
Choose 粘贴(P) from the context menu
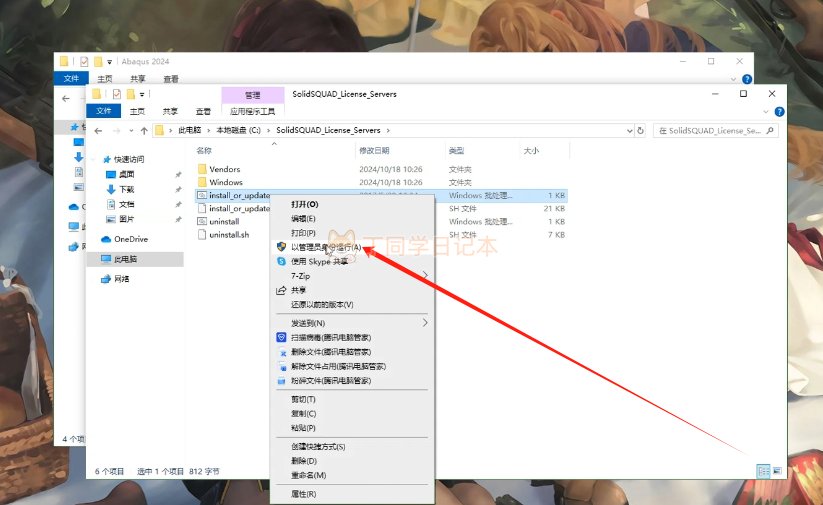[x=303, y=428]
